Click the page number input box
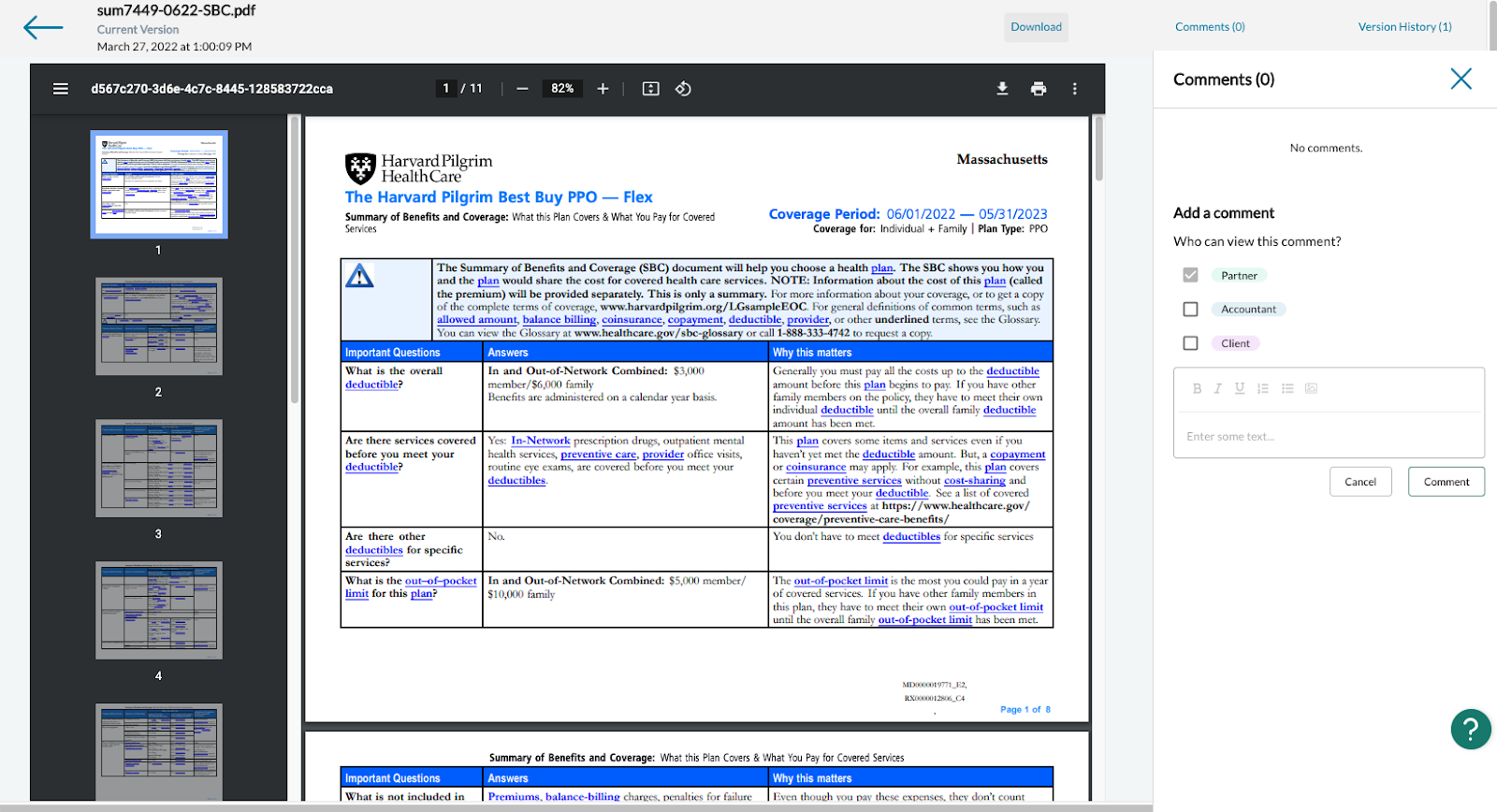The width and height of the screenshot is (1497, 812). (446, 89)
